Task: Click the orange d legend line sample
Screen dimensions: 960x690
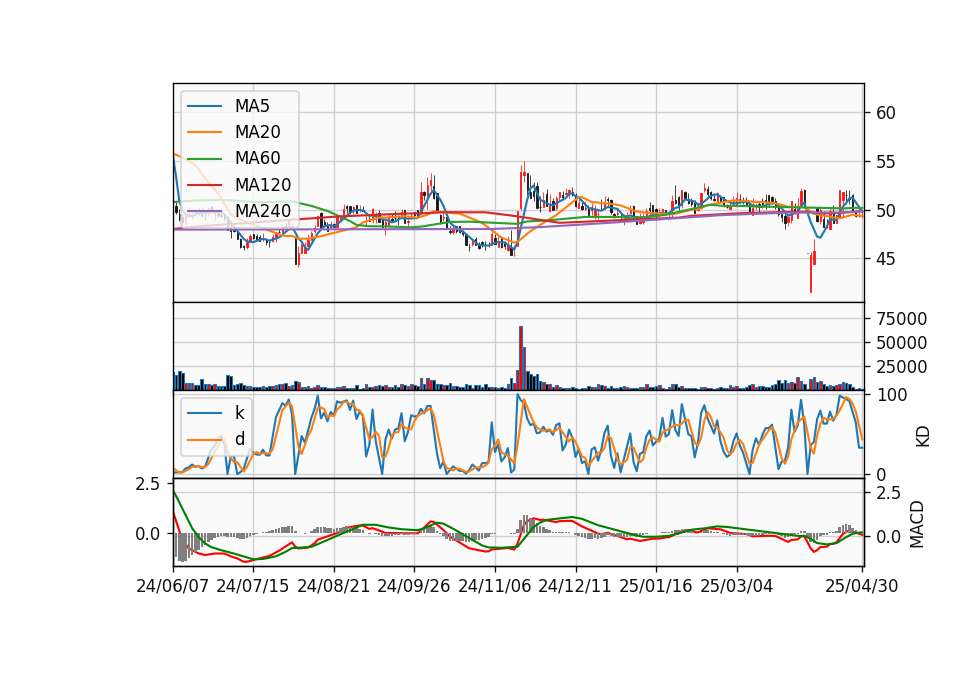Action: 204,440
